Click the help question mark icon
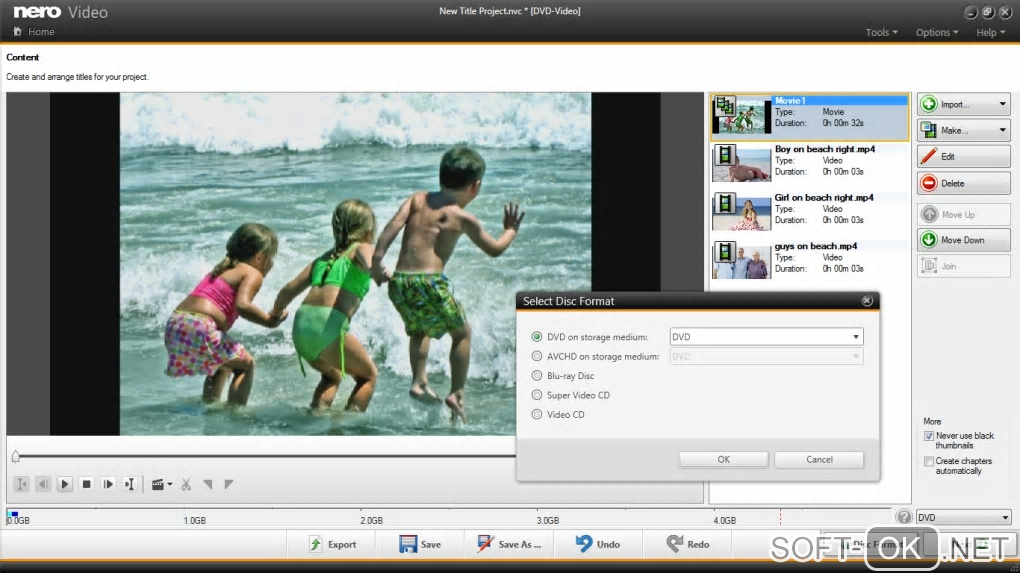The height and width of the screenshot is (573, 1020). click(x=904, y=517)
